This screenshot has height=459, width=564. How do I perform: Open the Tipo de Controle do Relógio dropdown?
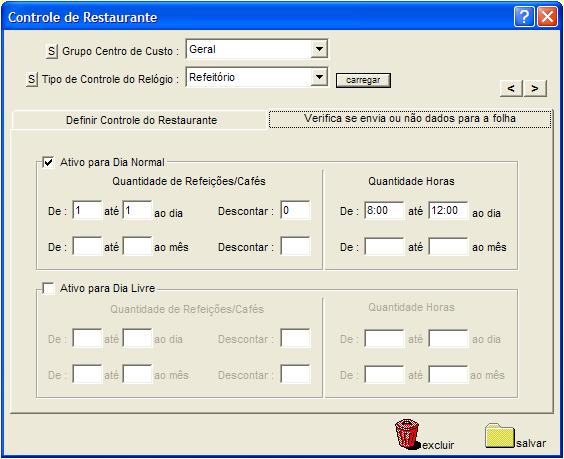point(319,77)
